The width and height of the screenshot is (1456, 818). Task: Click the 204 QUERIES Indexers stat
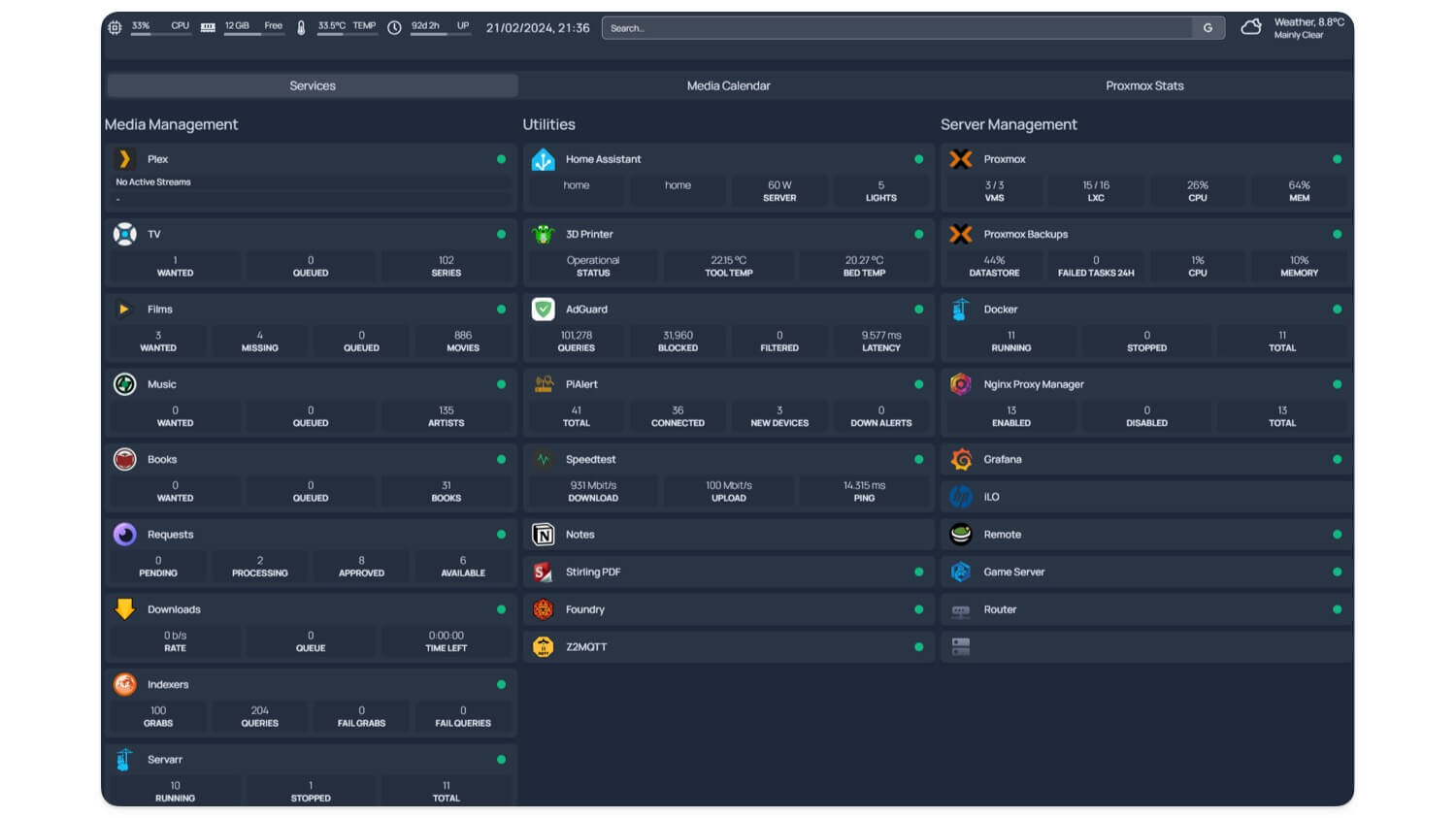tap(259, 717)
